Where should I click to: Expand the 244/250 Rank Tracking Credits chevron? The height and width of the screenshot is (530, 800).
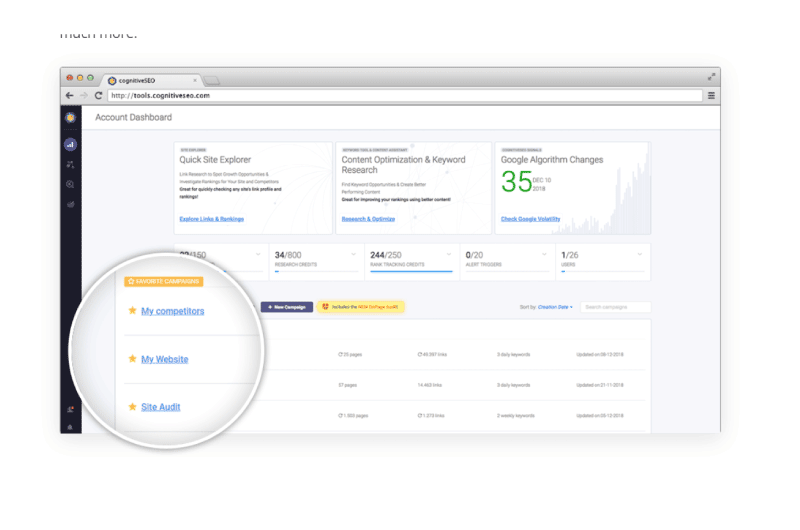[x=449, y=254]
